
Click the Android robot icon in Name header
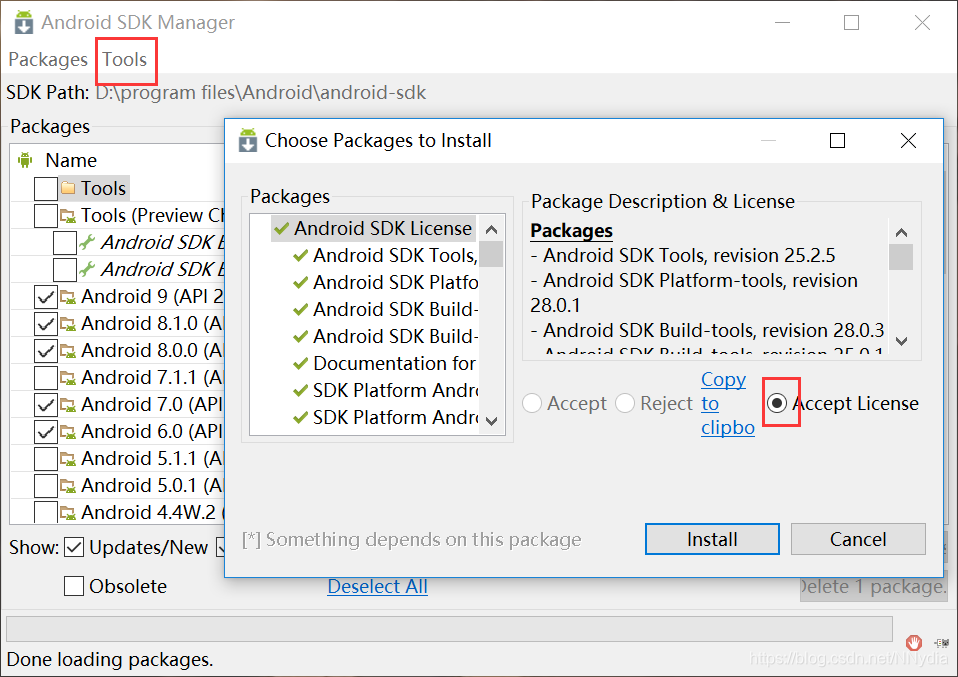[25, 160]
